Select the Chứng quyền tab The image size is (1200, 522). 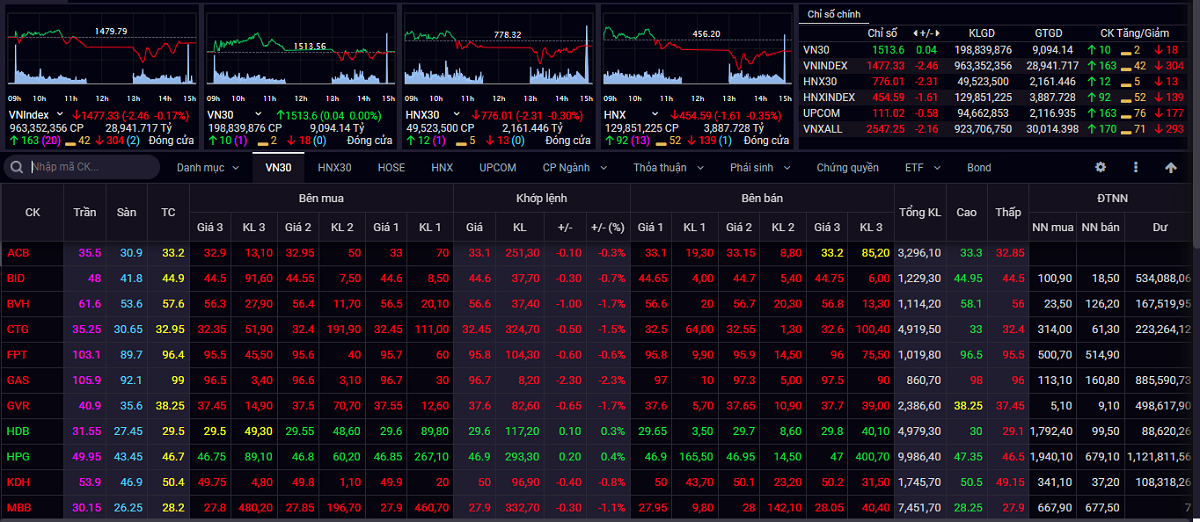[x=847, y=167]
